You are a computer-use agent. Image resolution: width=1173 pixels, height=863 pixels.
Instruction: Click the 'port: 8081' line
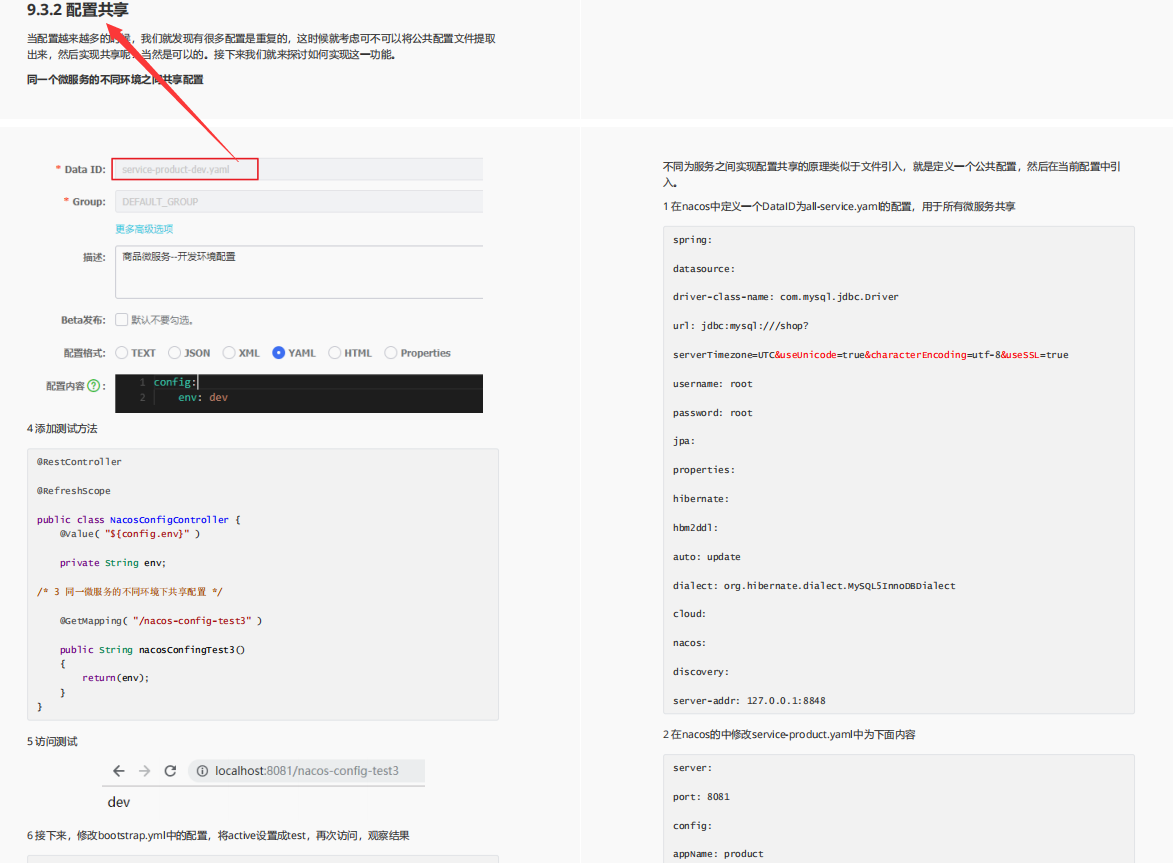pyautogui.click(x=701, y=797)
